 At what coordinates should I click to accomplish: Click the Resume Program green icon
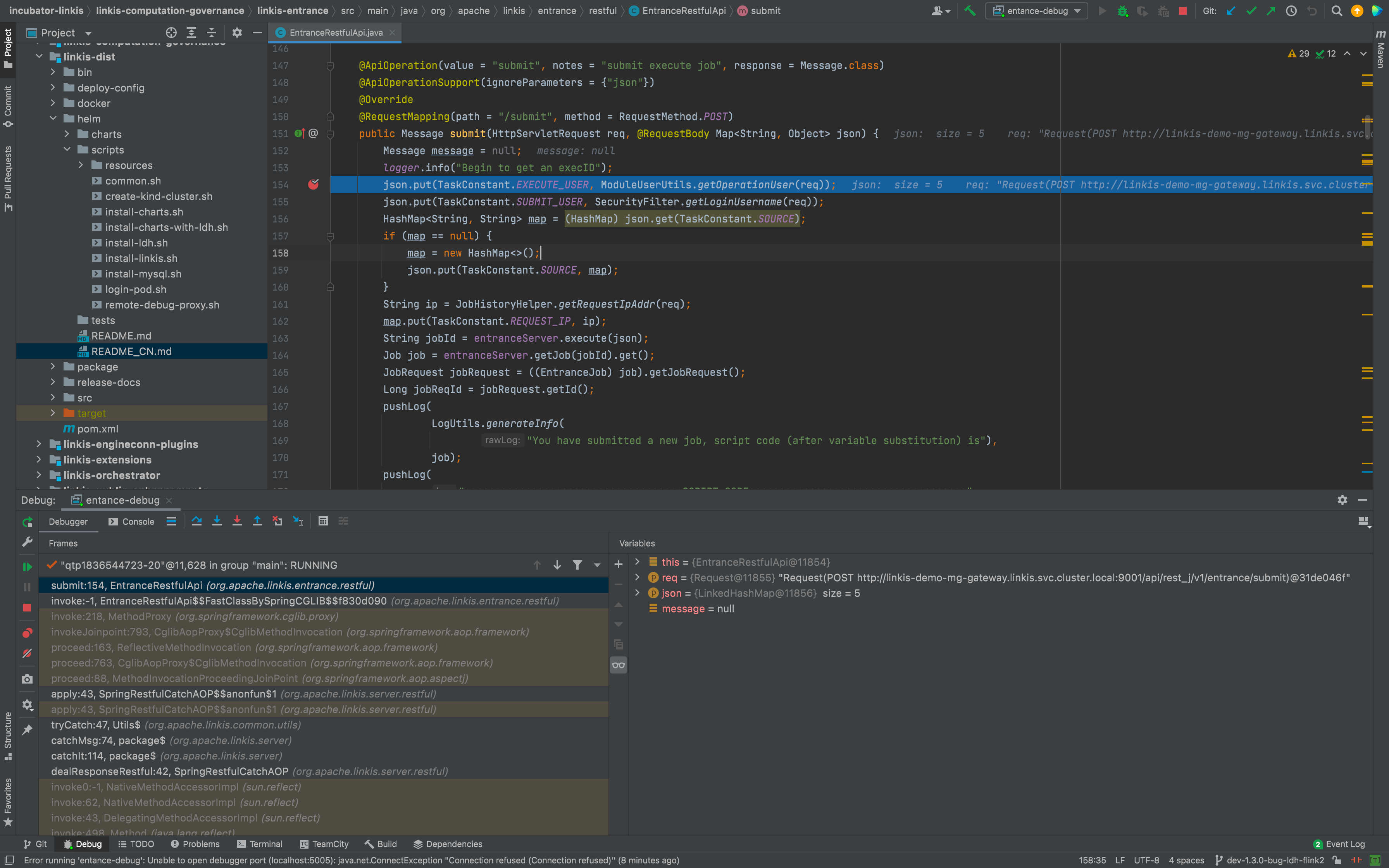pyautogui.click(x=27, y=567)
